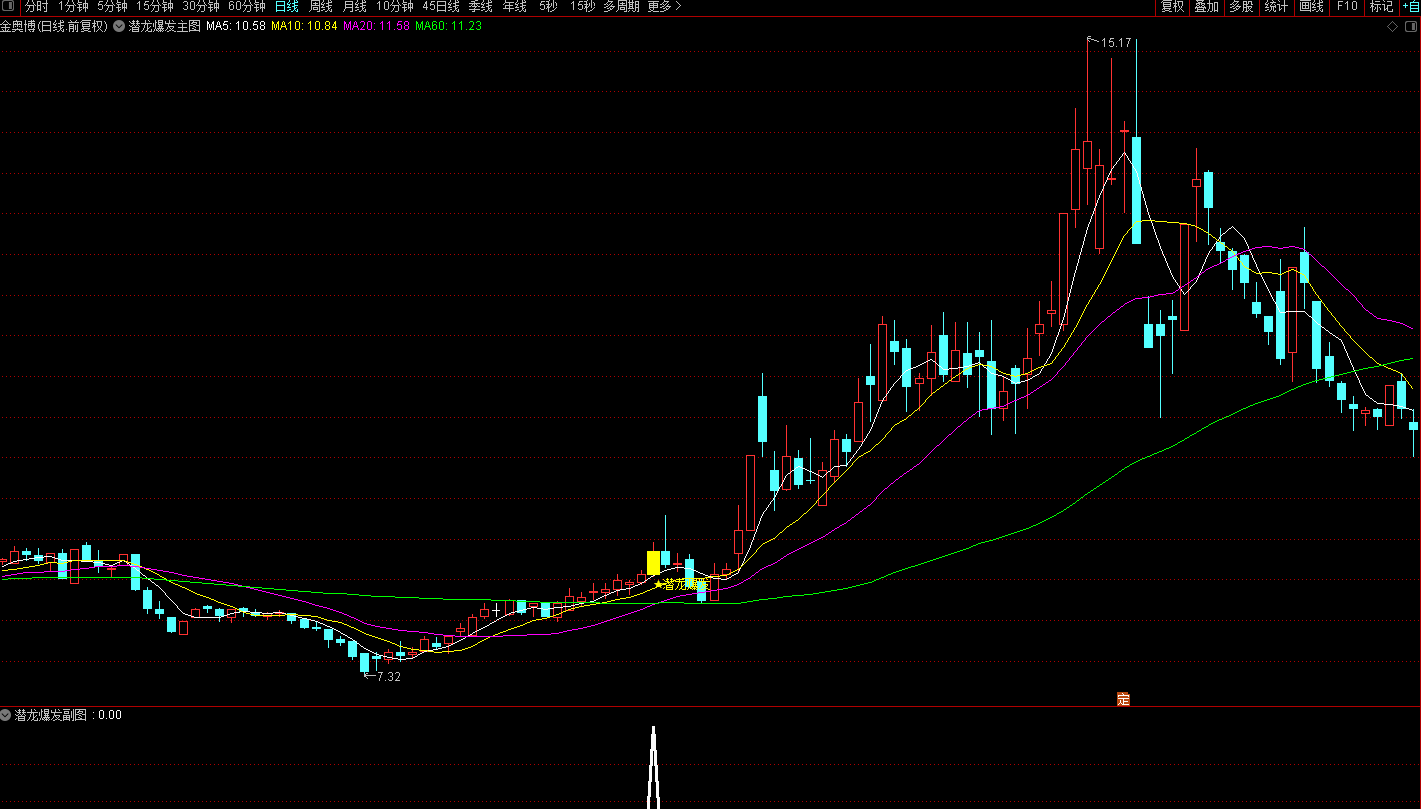Click the diamond icon in the chart corner
1421x809 pixels.
click(1392, 27)
